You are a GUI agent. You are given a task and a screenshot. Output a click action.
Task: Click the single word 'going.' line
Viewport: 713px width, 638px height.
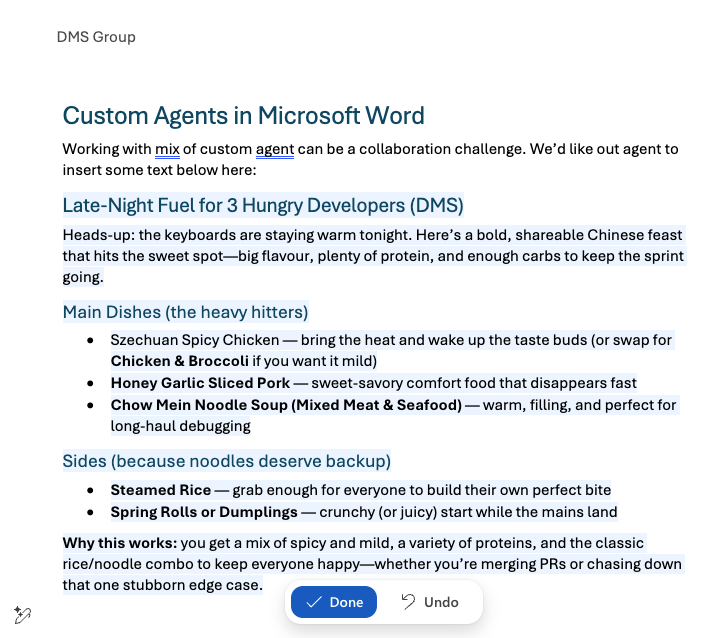(x=83, y=277)
